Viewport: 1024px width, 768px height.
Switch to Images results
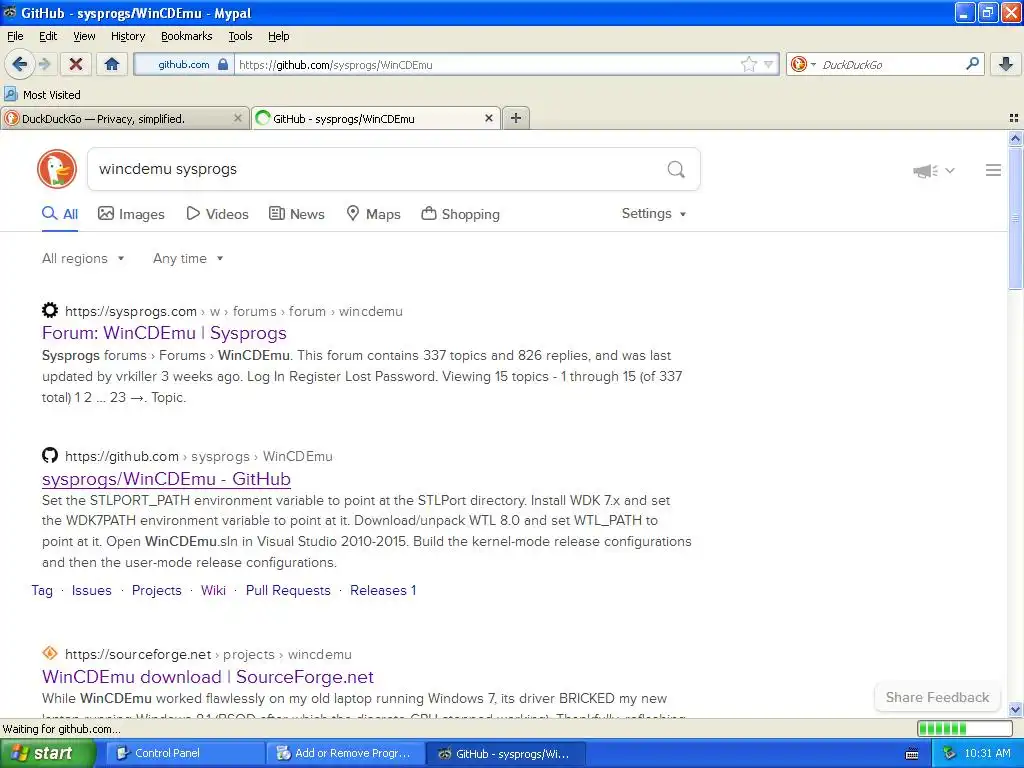coord(131,214)
